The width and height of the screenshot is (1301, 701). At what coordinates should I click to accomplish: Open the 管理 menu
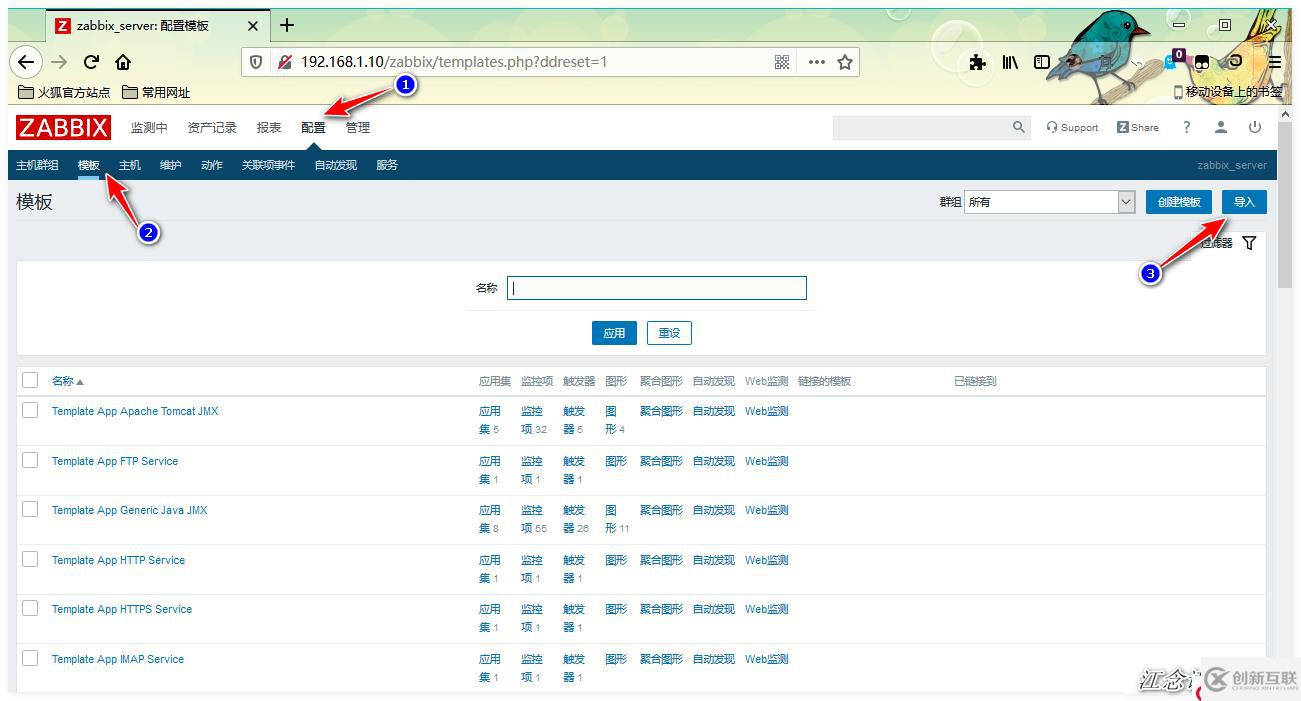[358, 128]
